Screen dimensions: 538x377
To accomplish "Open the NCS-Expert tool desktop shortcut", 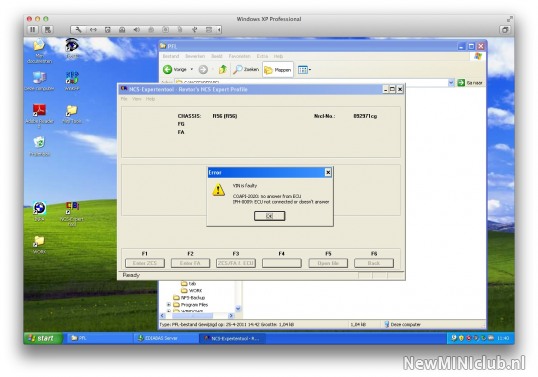I will (72, 214).
